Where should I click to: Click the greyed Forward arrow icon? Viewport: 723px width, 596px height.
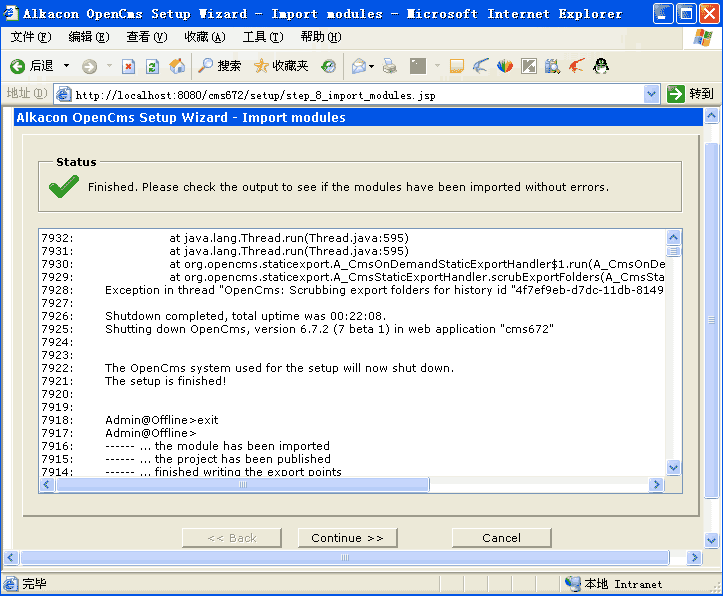click(89, 67)
